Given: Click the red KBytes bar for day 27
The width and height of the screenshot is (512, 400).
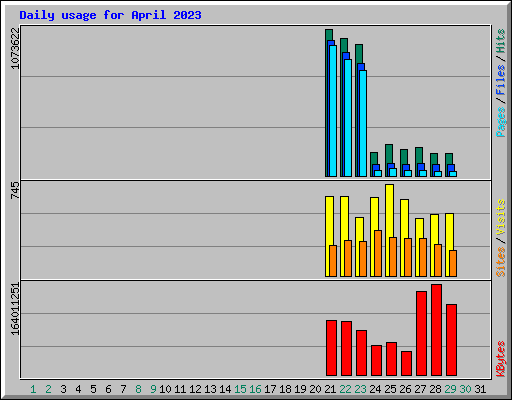Looking at the screenshot, I should click(421, 333).
